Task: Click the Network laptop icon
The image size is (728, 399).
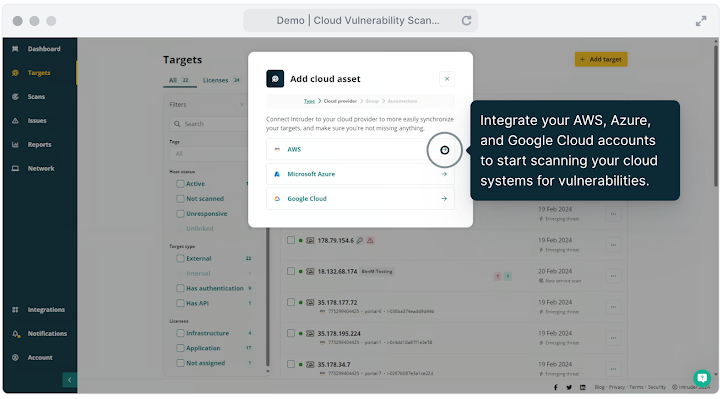Action: point(15,169)
